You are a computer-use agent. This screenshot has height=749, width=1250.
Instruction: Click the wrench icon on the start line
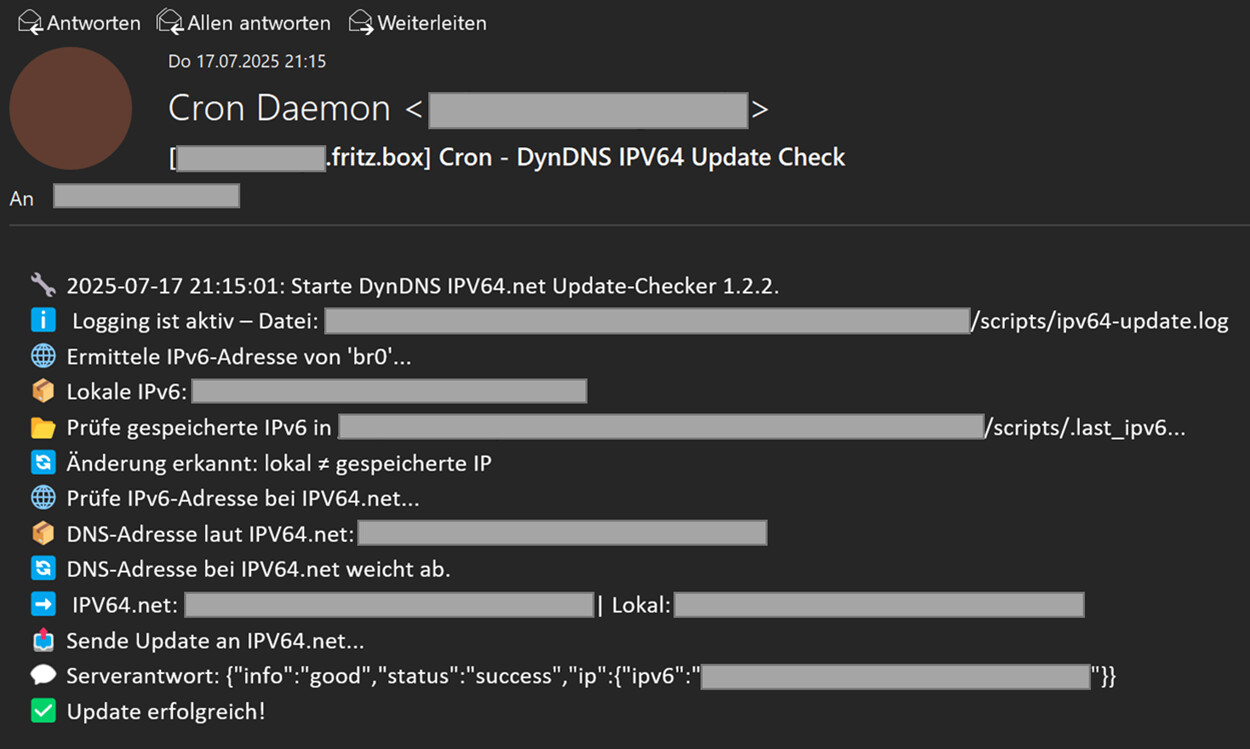43,285
